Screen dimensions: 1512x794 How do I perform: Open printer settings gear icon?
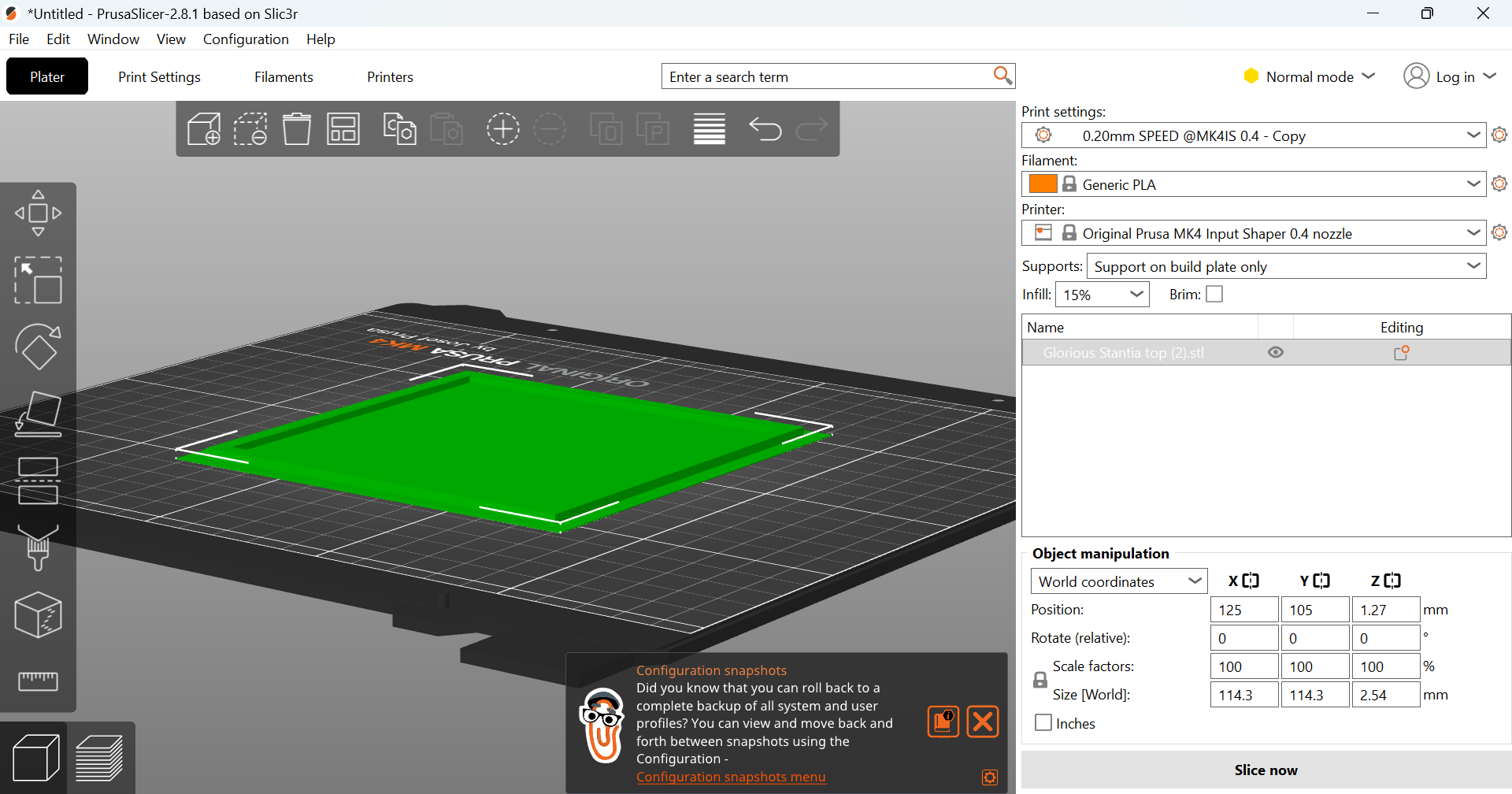1499,232
